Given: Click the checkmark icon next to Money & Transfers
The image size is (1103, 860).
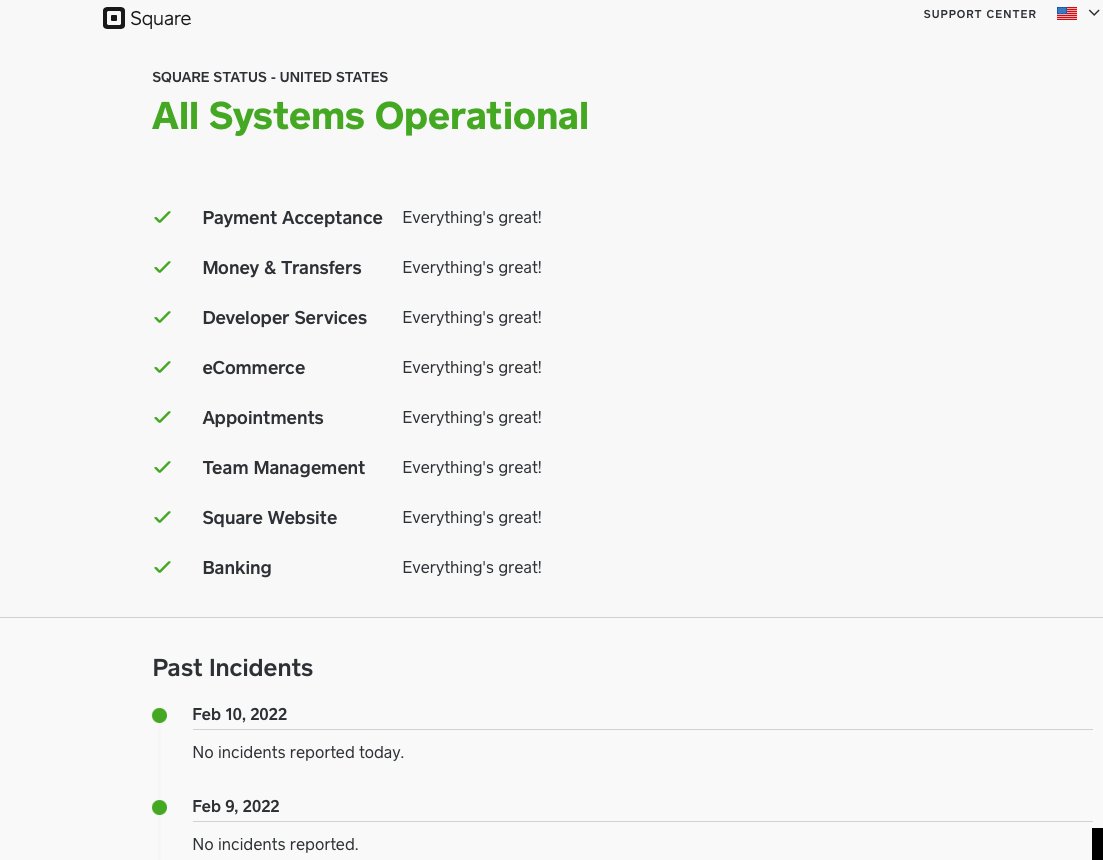Looking at the screenshot, I should pyautogui.click(x=162, y=267).
